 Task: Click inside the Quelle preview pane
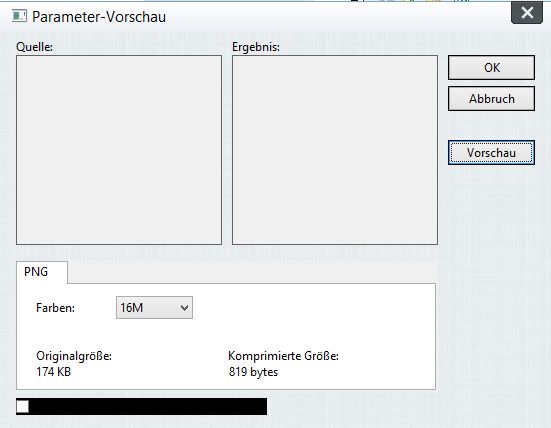click(x=119, y=150)
